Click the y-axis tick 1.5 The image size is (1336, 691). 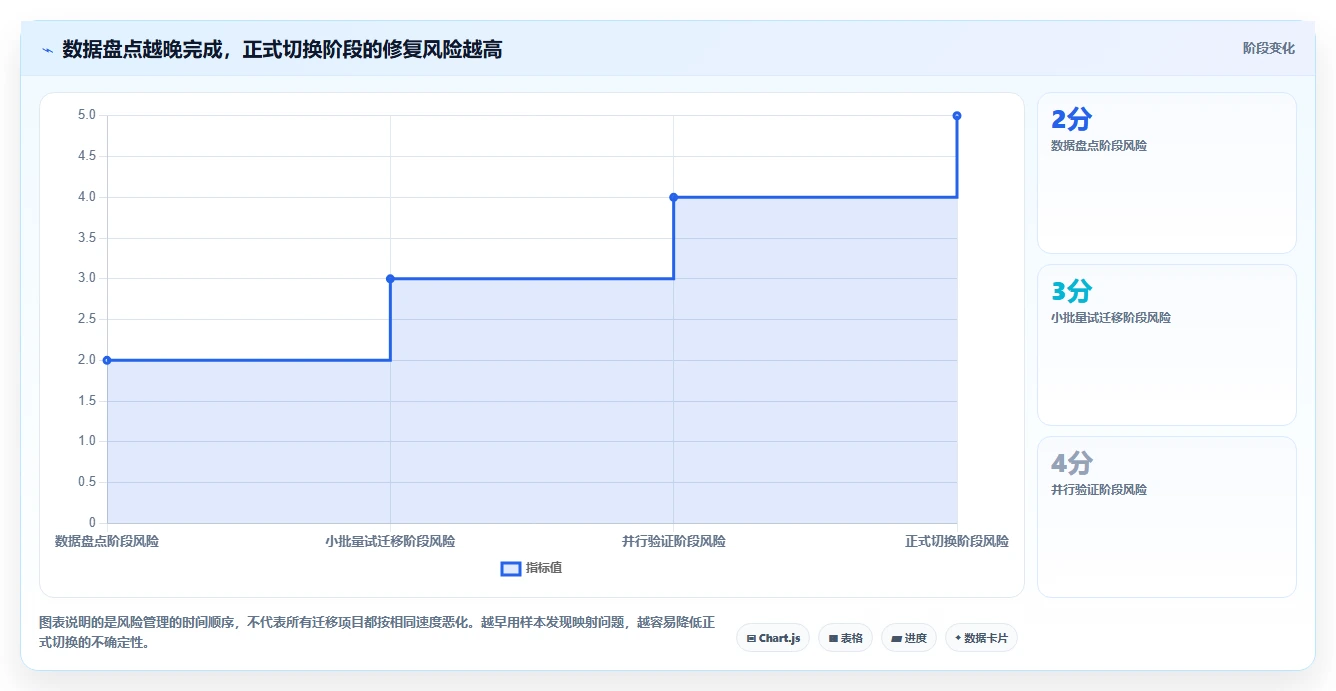pos(86,401)
